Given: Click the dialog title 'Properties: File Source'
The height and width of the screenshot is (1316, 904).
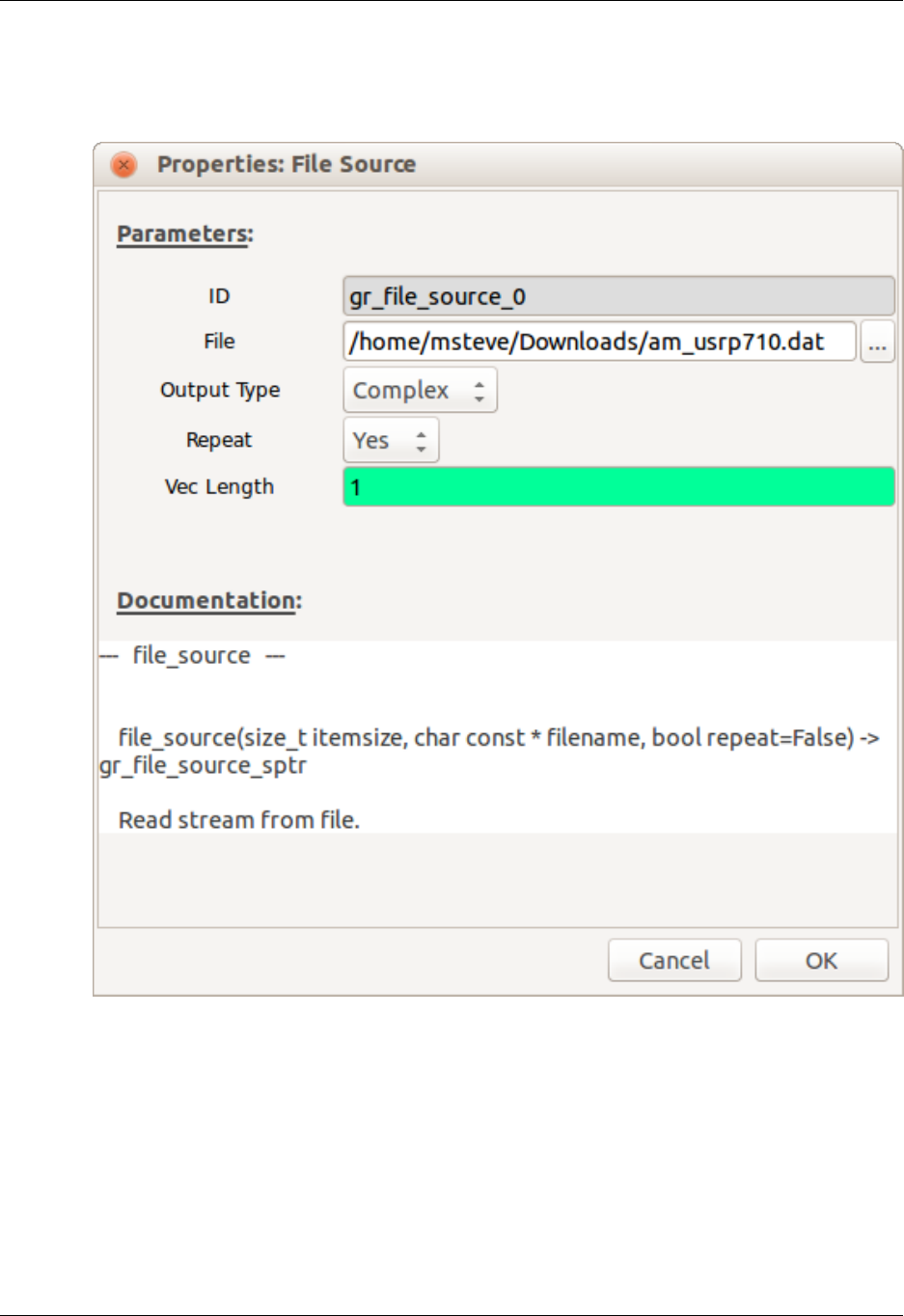Looking at the screenshot, I should [287, 165].
